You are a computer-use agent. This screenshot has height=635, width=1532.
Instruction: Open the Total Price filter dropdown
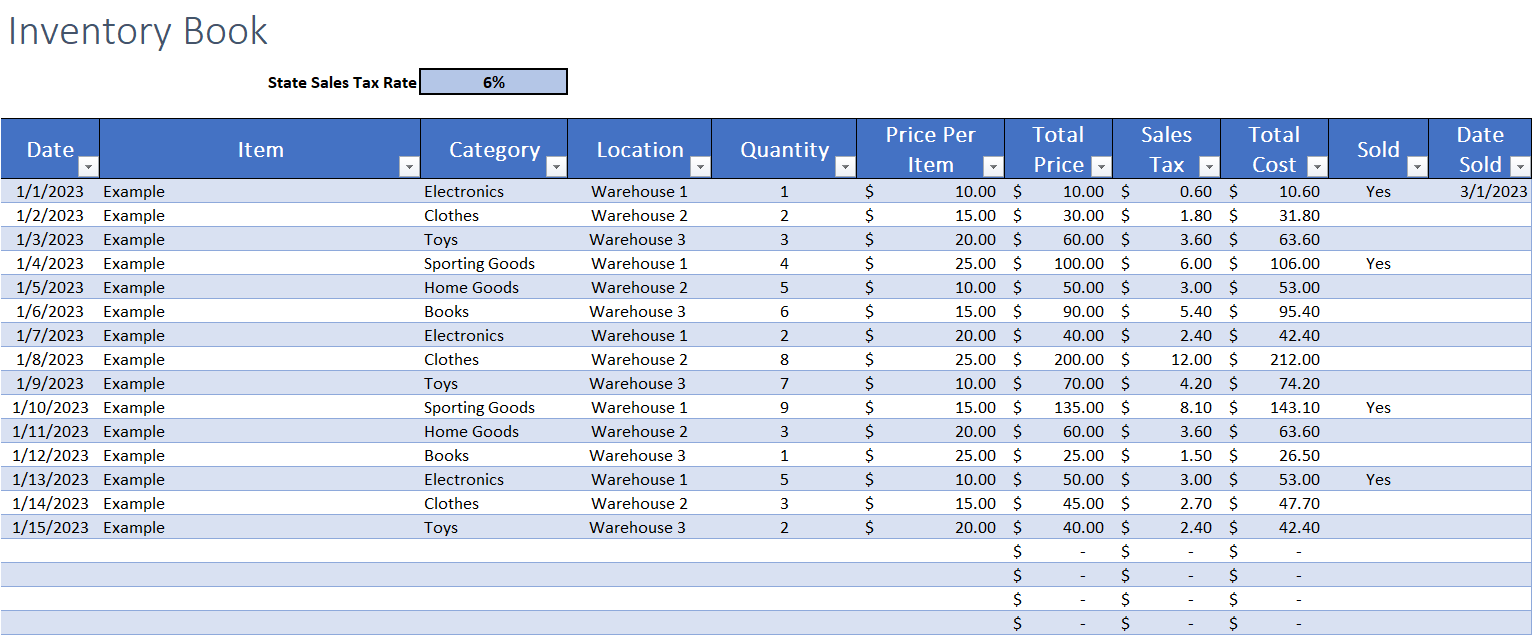pos(1101,166)
